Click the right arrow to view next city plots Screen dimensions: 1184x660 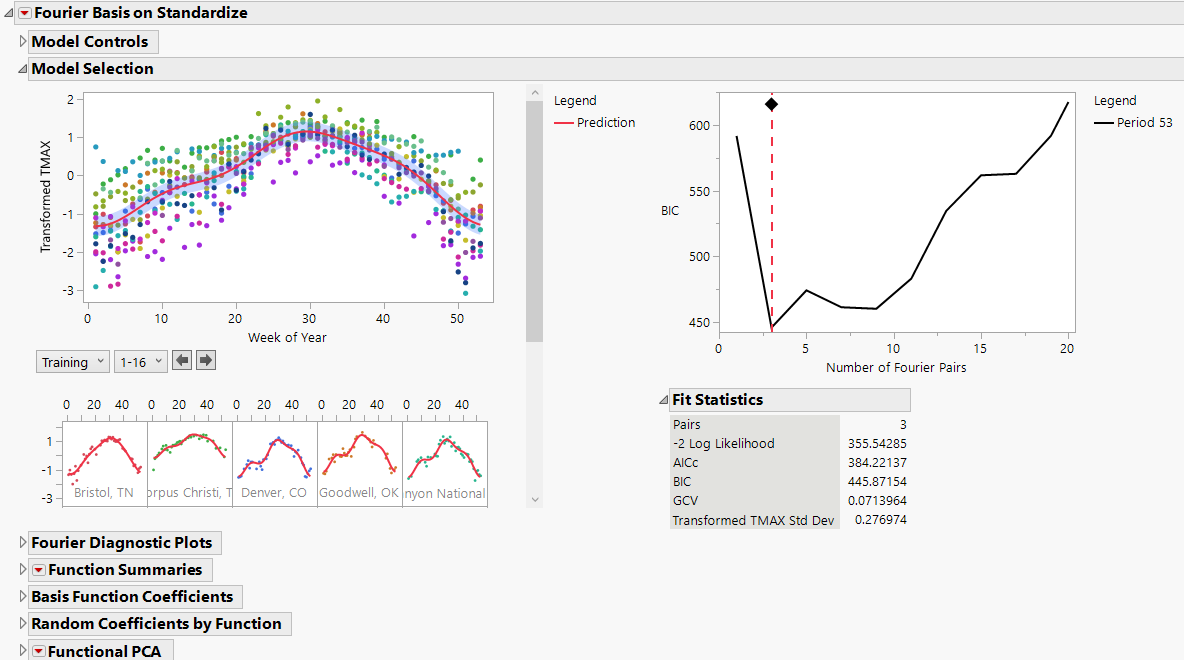204,360
